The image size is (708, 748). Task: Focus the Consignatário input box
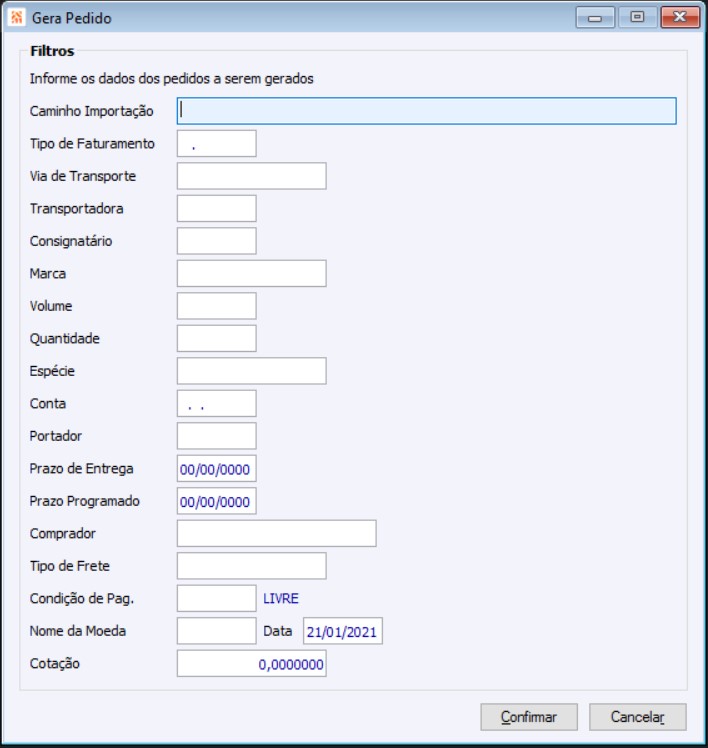click(x=216, y=241)
